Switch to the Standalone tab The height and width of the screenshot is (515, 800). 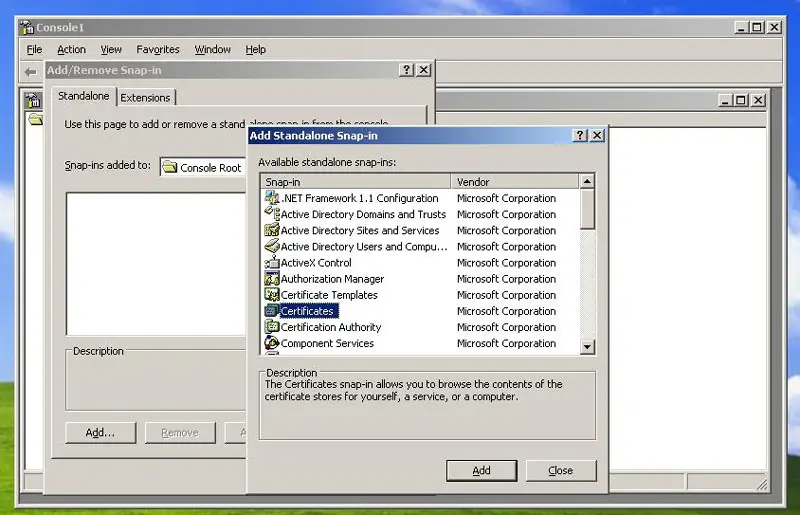(84, 96)
